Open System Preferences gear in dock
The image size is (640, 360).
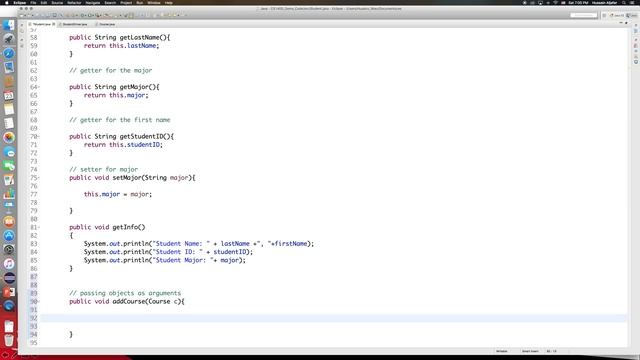click(9, 249)
